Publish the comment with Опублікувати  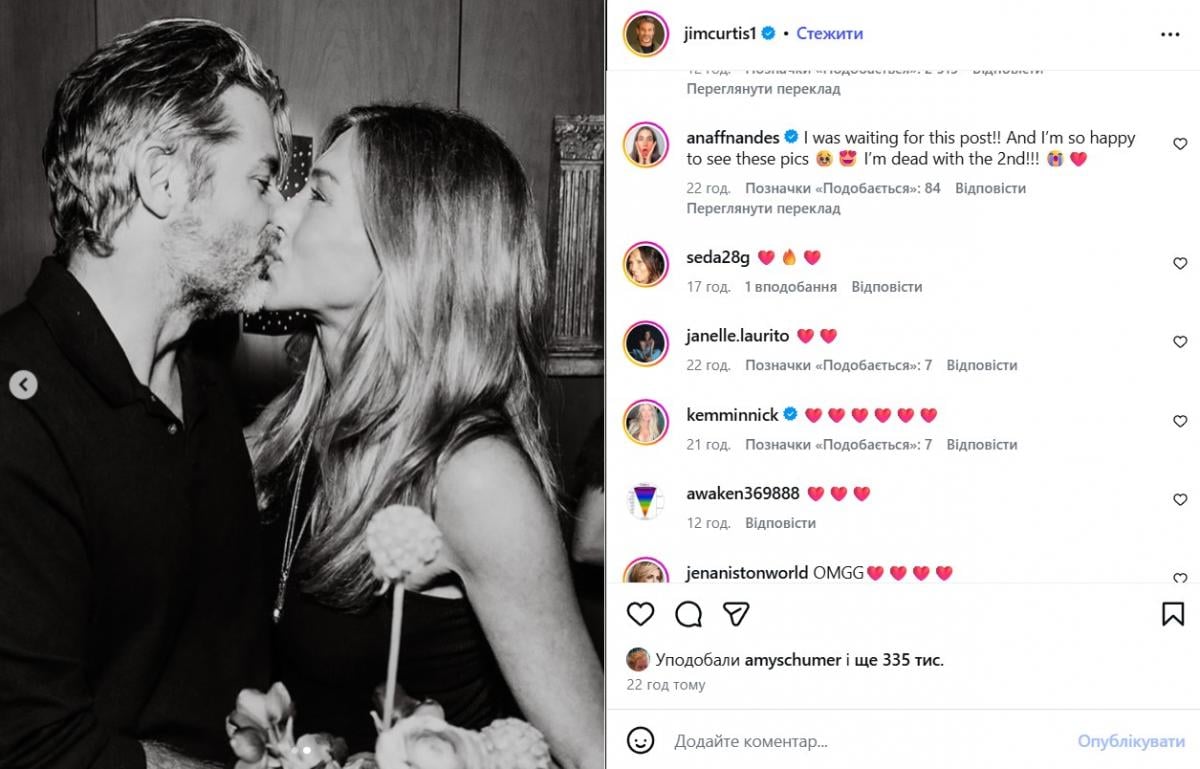click(x=1131, y=741)
